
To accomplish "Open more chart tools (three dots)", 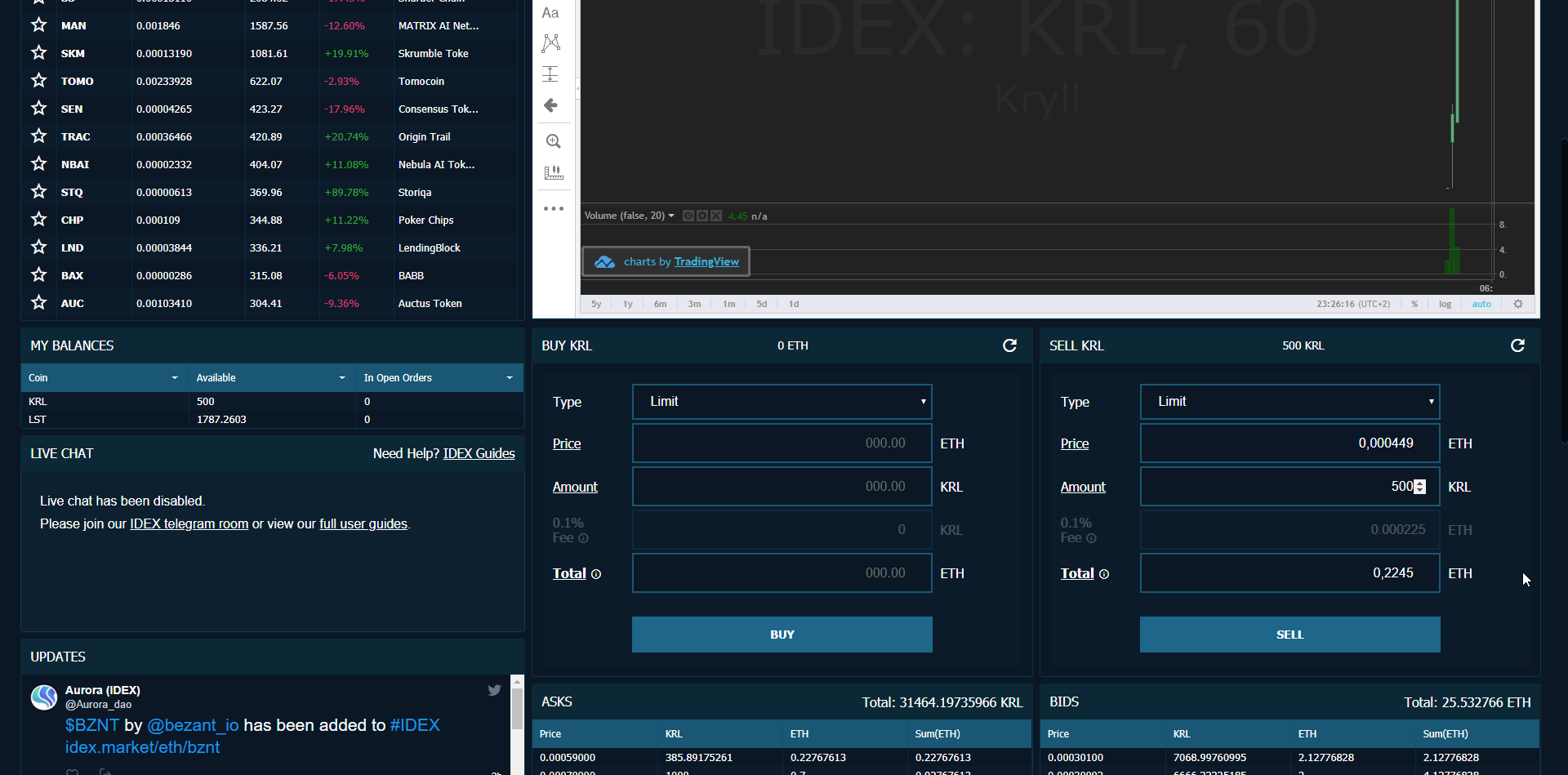I will [554, 208].
